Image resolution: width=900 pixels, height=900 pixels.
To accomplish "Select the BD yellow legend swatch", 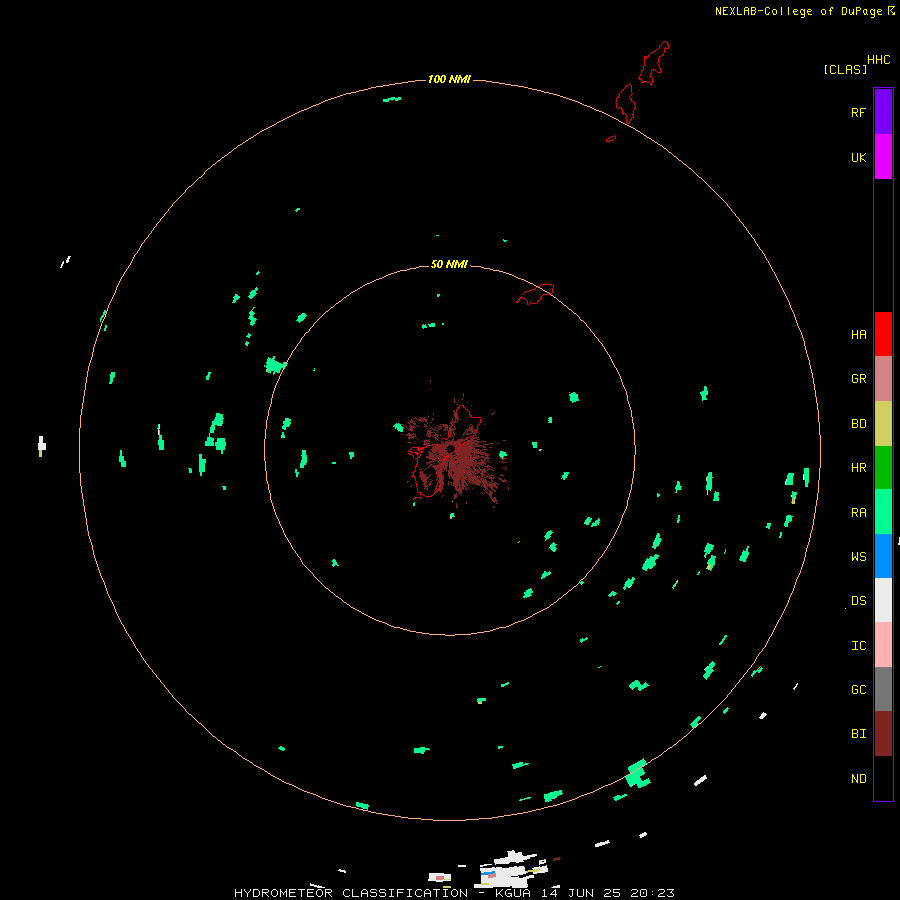I will click(x=883, y=424).
